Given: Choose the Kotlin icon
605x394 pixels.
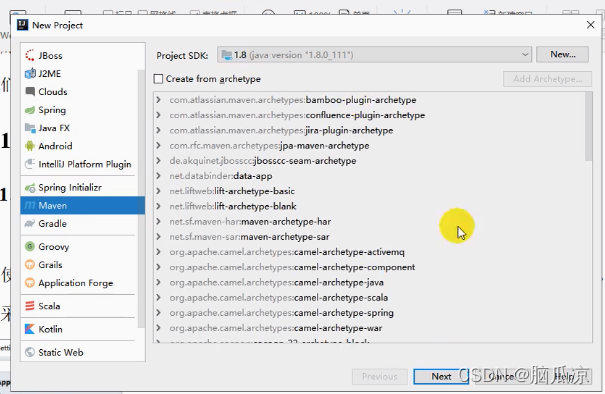Looking at the screenshot, I should pyautogui.click(x=30, y=329).
